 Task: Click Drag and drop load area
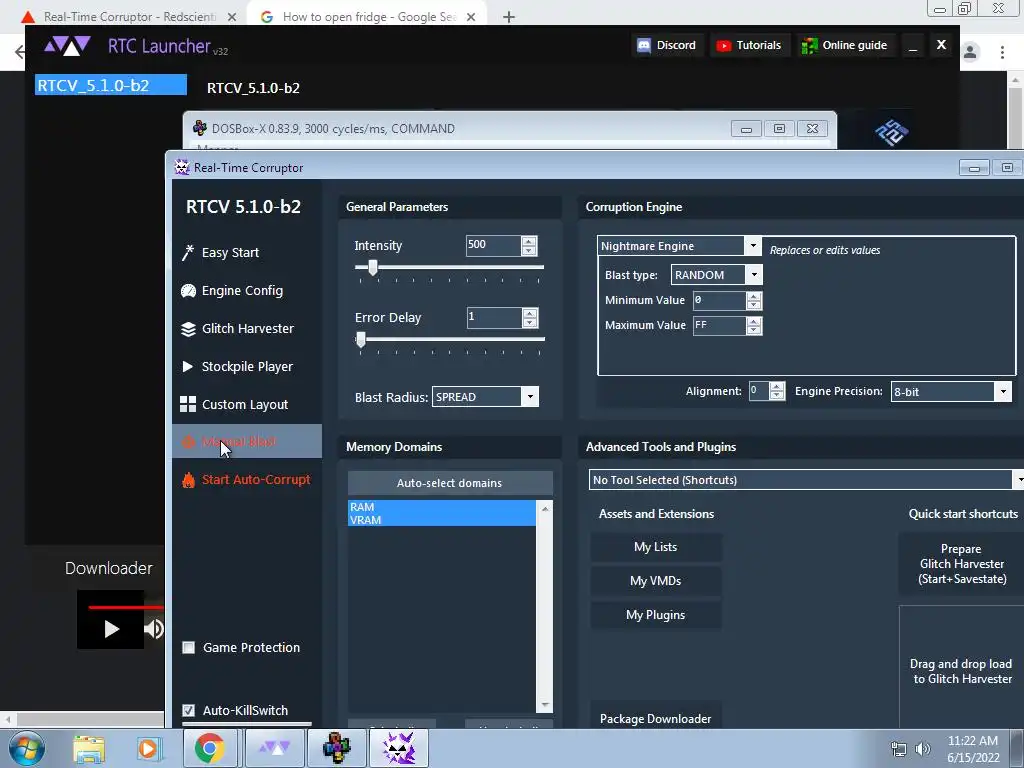[x=961, y=671]
